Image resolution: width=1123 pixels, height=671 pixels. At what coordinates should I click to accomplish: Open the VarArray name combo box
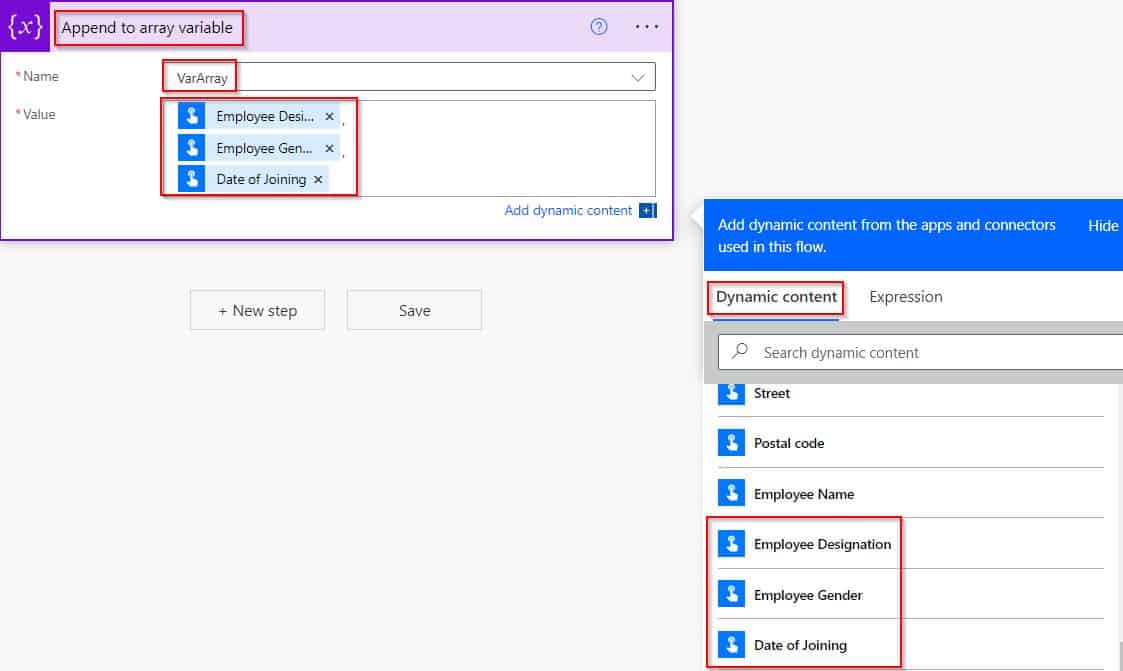[409, 77]
